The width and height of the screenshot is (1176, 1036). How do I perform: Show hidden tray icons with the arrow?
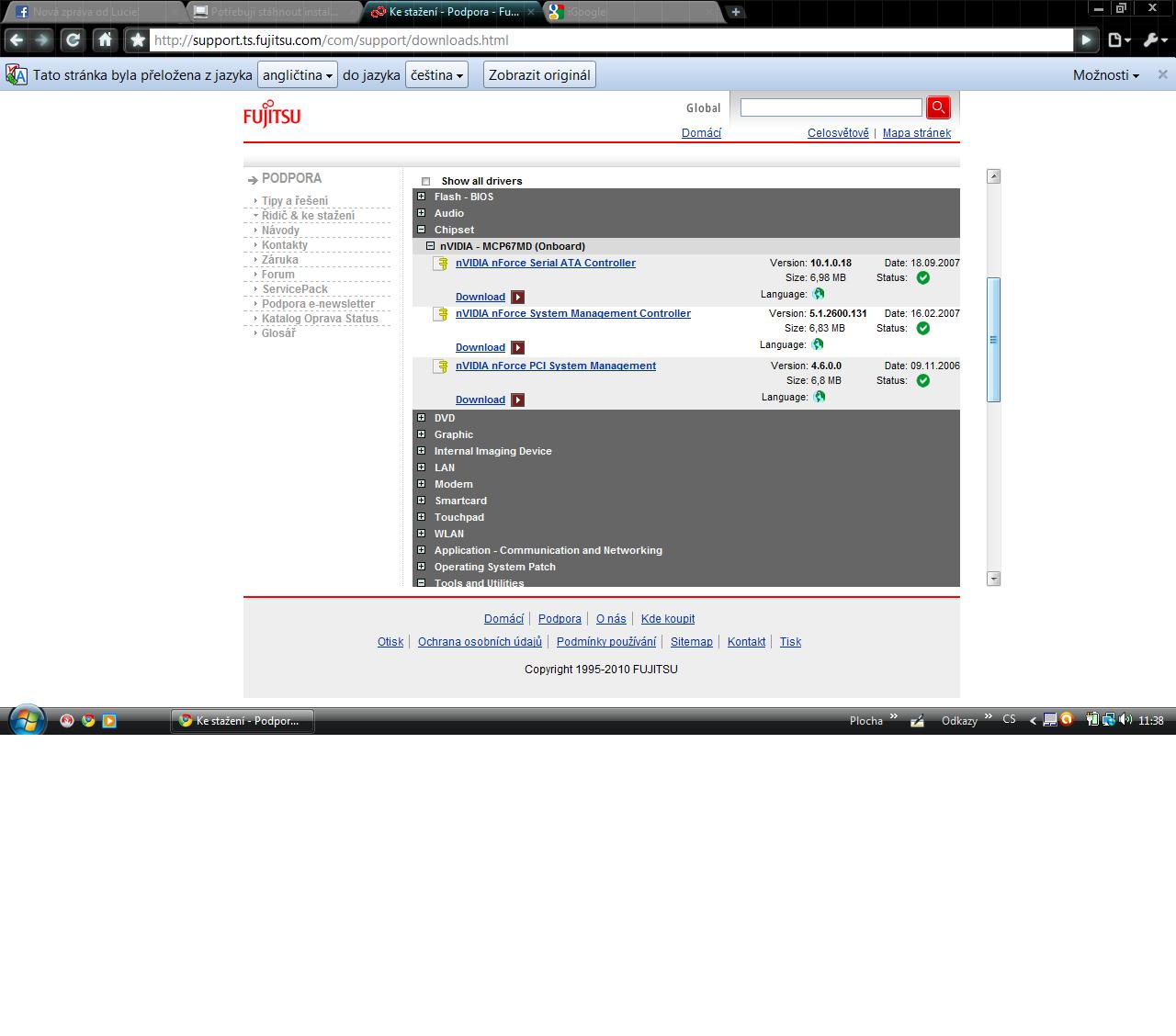1033,721
